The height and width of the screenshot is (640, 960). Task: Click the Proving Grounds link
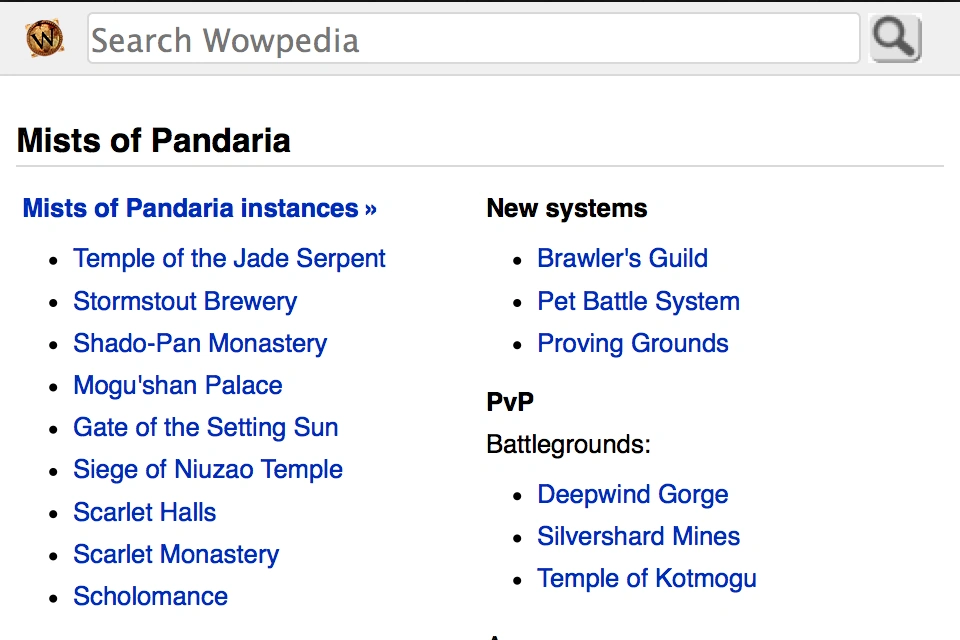[633, 343]
